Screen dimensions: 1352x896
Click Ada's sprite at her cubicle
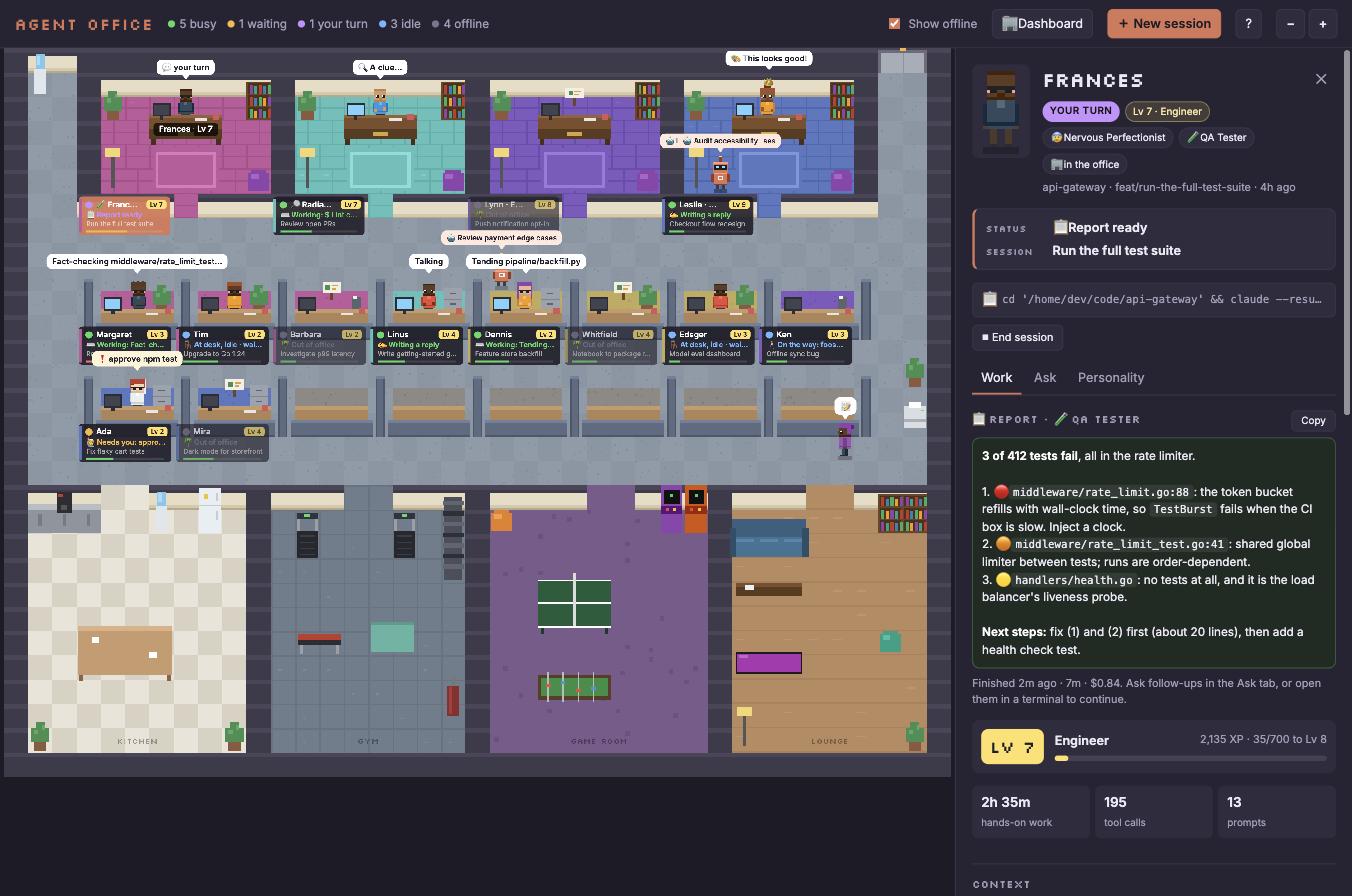pyautogui.click(x=138, y=390)
